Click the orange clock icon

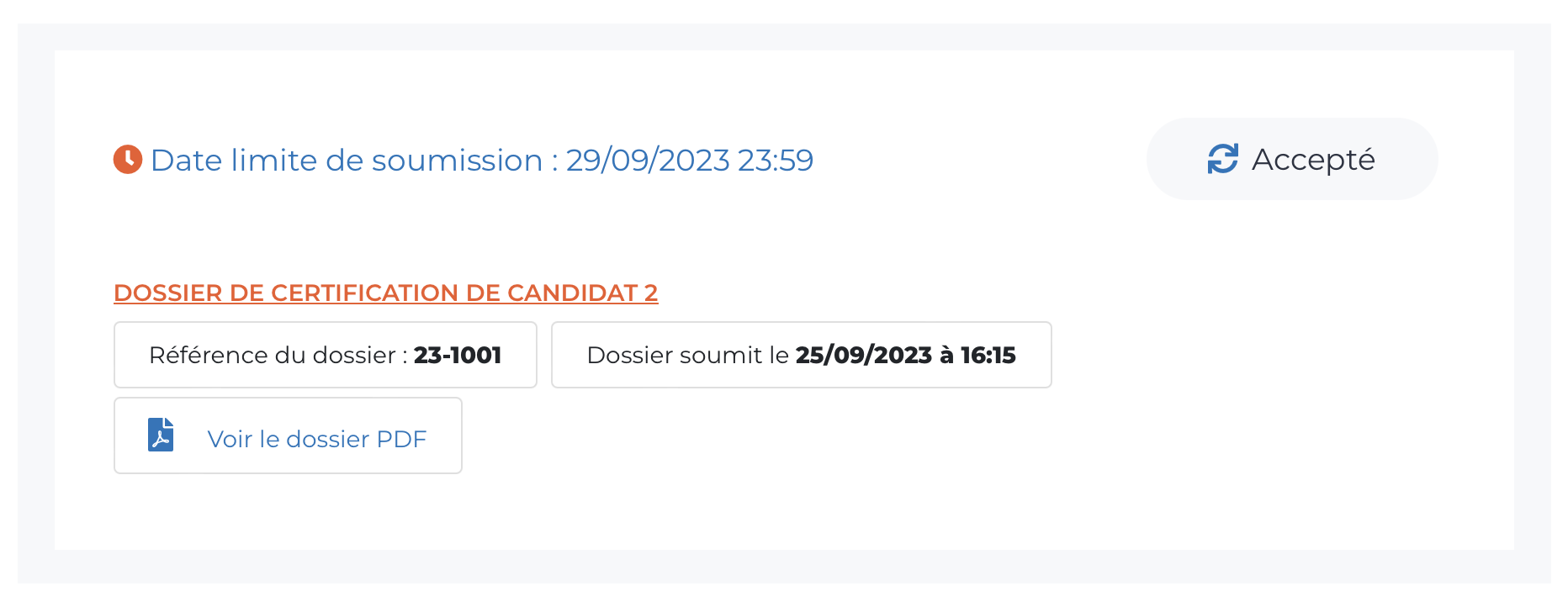coord(128,159)
